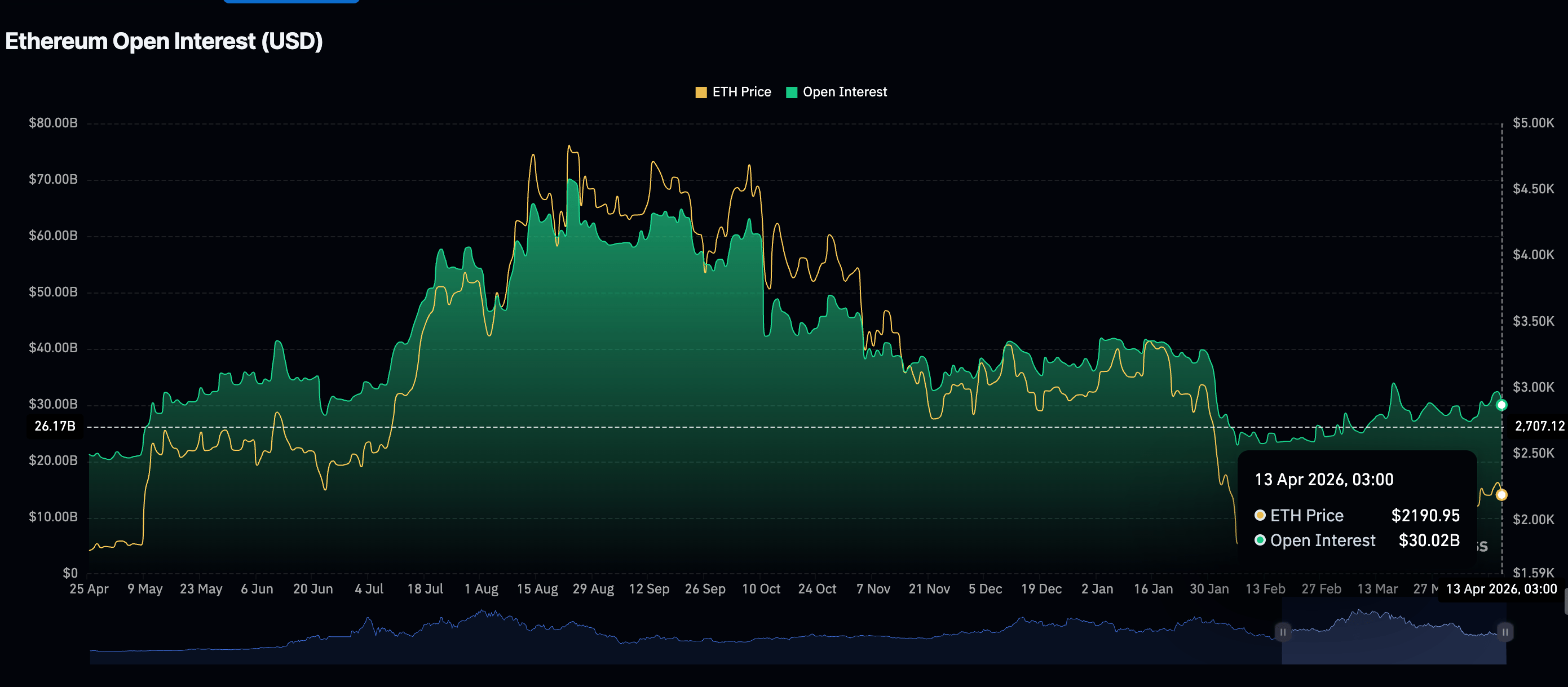
Task: Click the 10 Oct date axis label
Action: (x=761, y=589)
